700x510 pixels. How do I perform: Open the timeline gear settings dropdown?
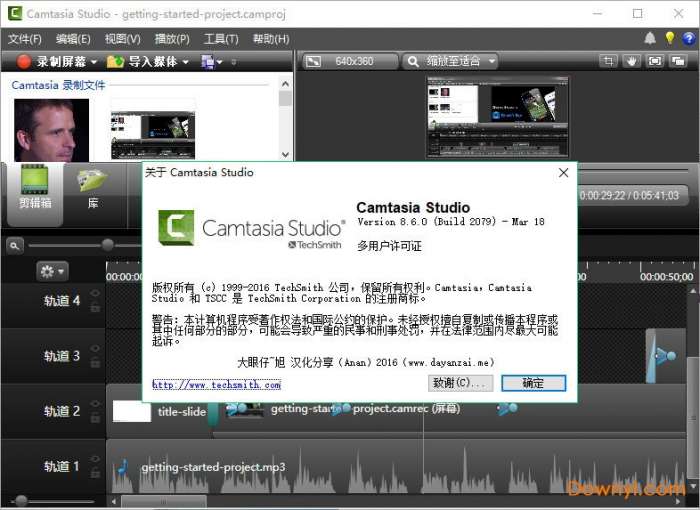(x=51, y=271)
